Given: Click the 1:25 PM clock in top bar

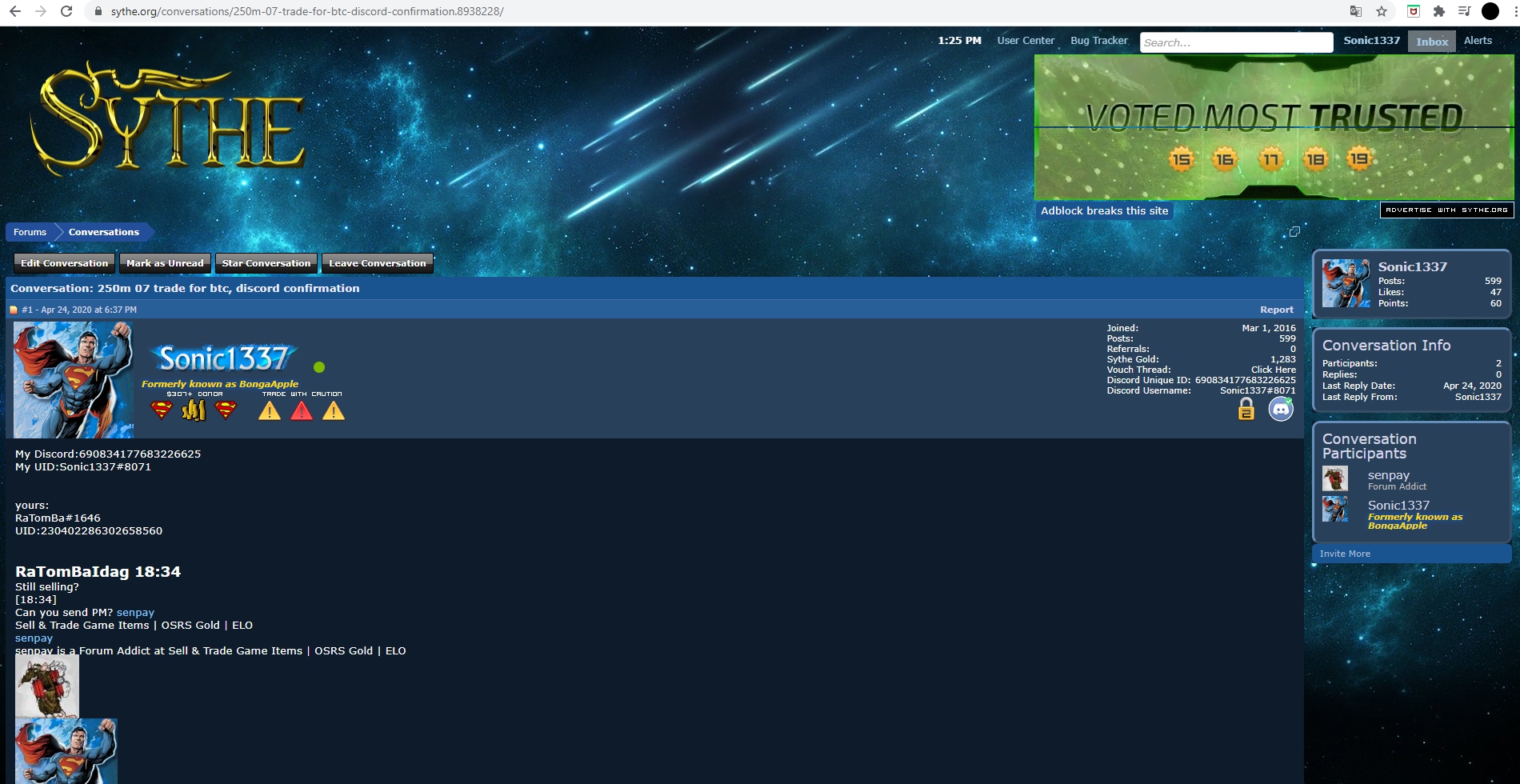Looking at the screenshot, I should point(959,41).
